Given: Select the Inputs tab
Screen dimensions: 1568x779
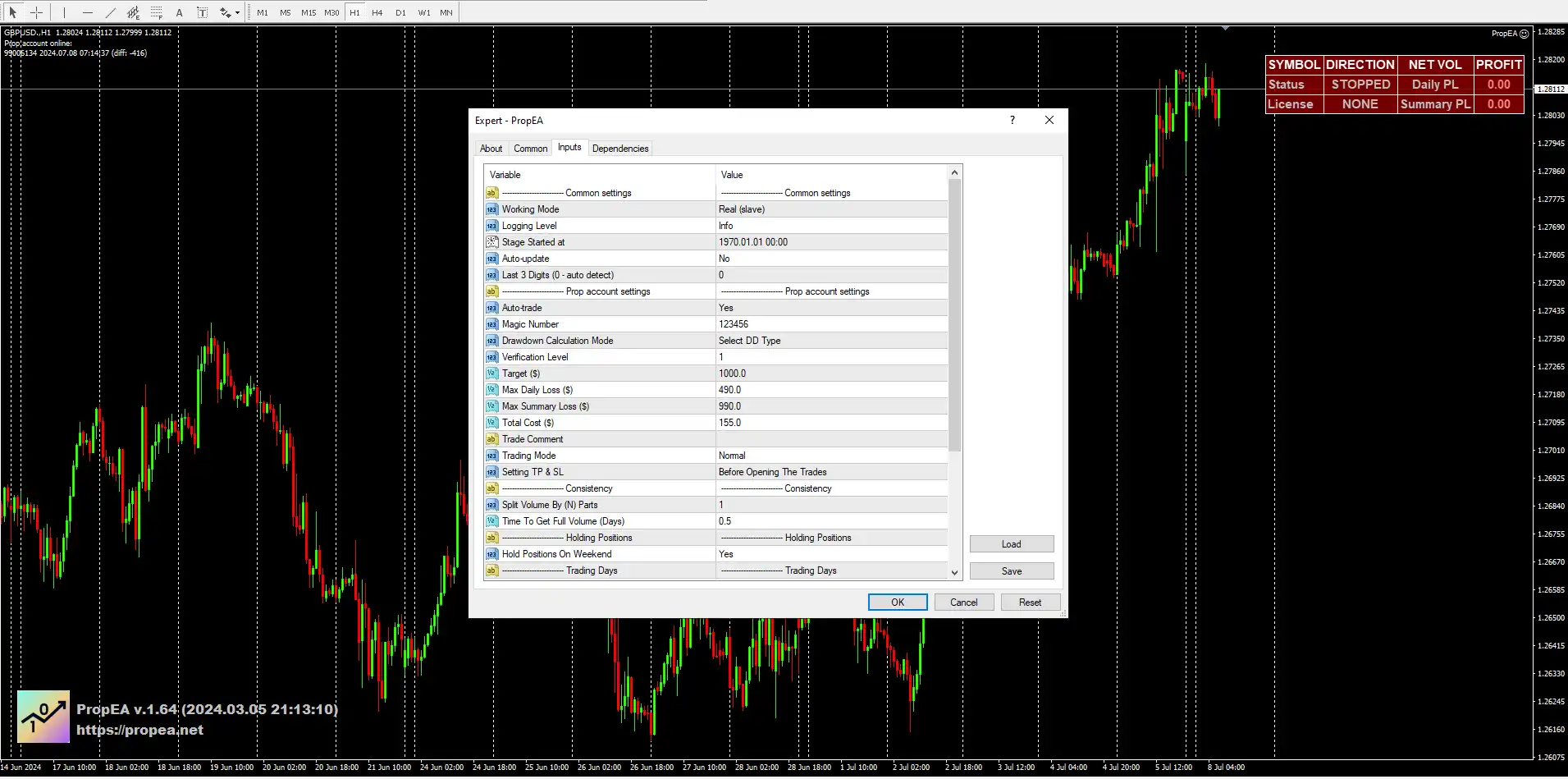Looking at the screenshot, I should (x=569, y=147).
